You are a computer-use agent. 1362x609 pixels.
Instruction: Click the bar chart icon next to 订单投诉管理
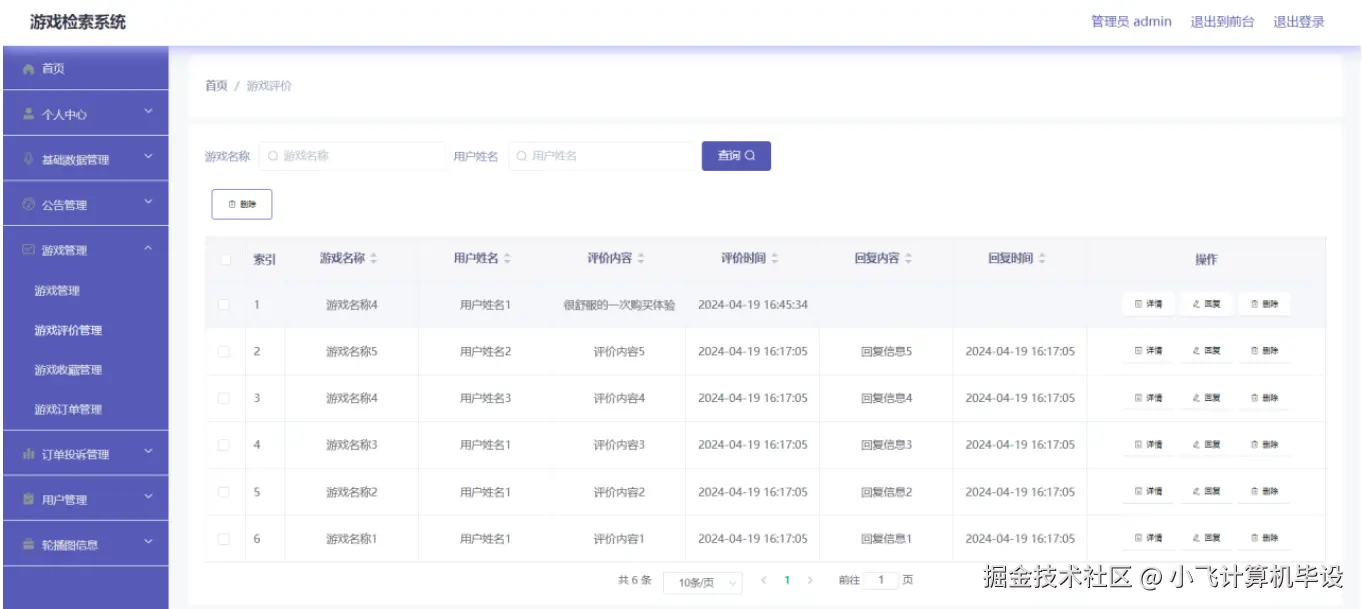[29, 454]
